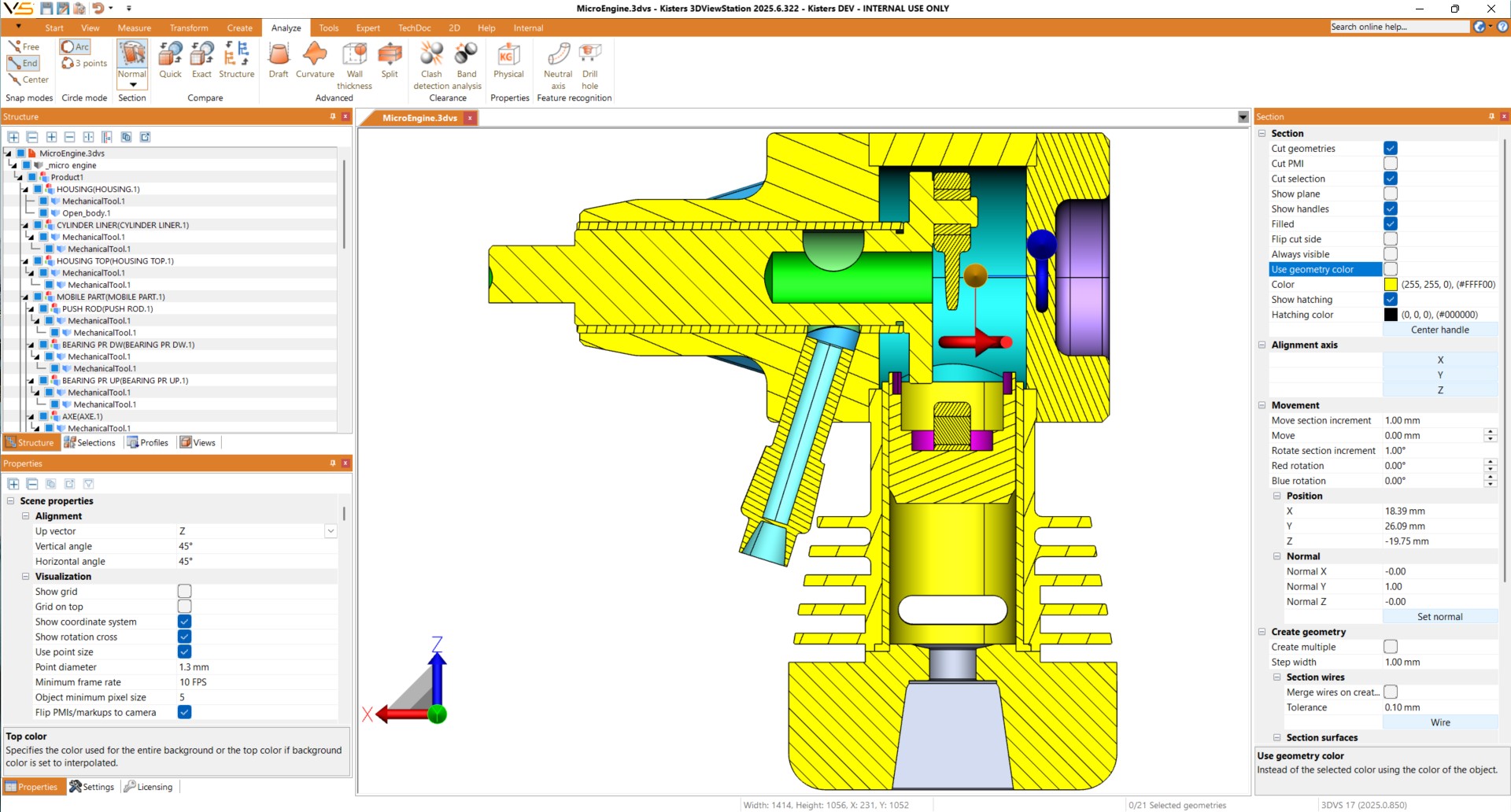Enable Show grid in Visualization
Viewport: 1511px width, 812px height.
pos(184,592)
